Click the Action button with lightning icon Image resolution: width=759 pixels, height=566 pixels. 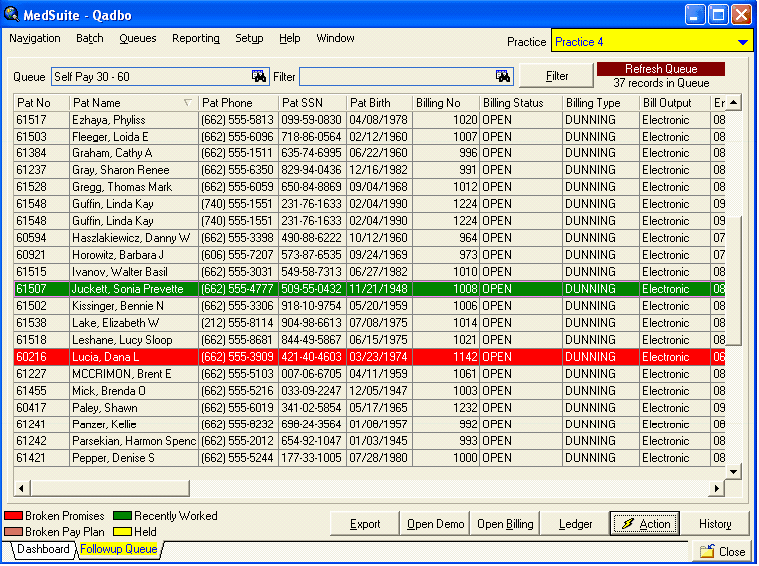tap(645, 524)
